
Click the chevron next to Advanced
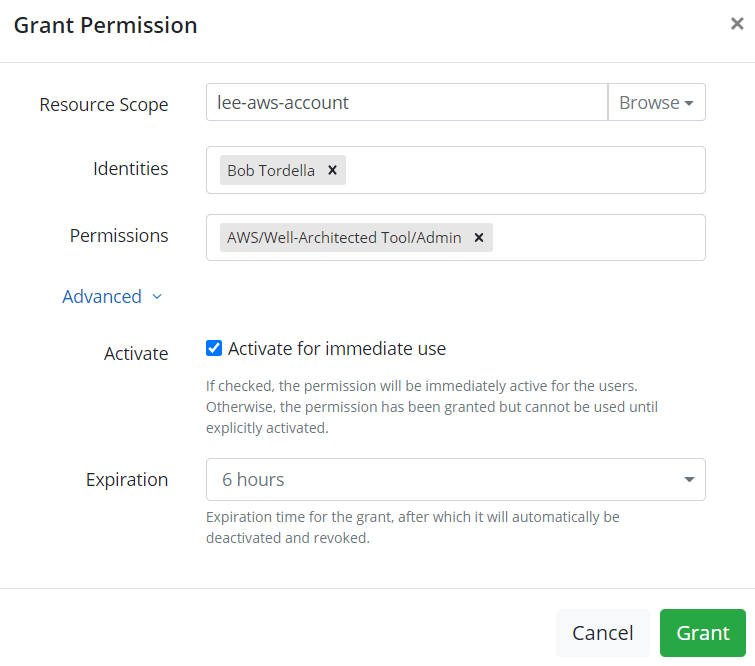pyautogui.click(x=157, y=297)
